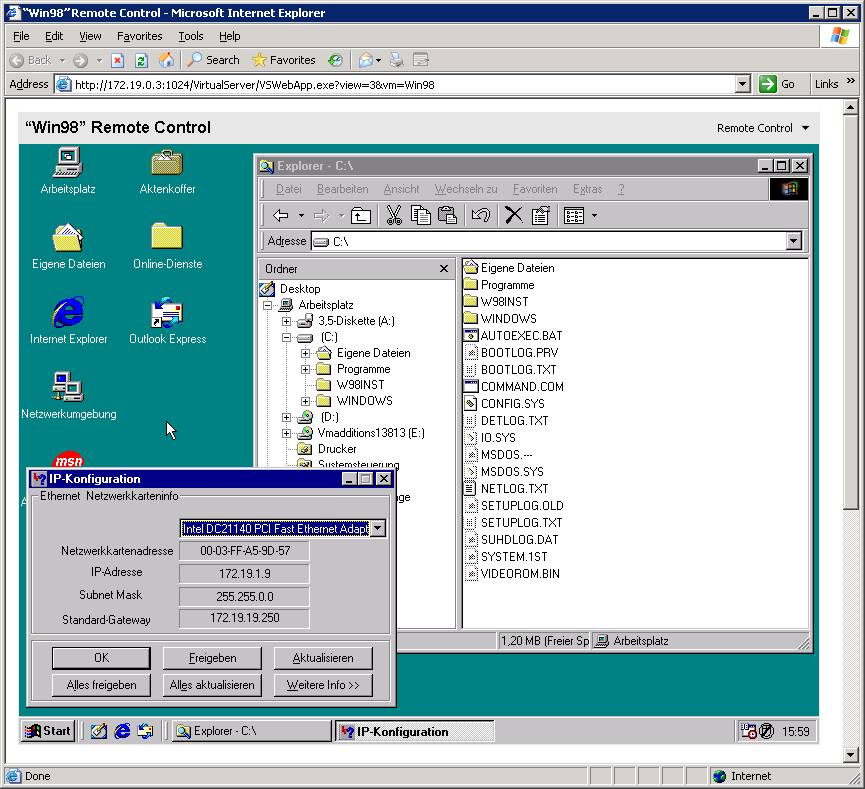Click the Copy icon in Explorer toolbar
The image size is (865, 789).
(x=420, y=216)
